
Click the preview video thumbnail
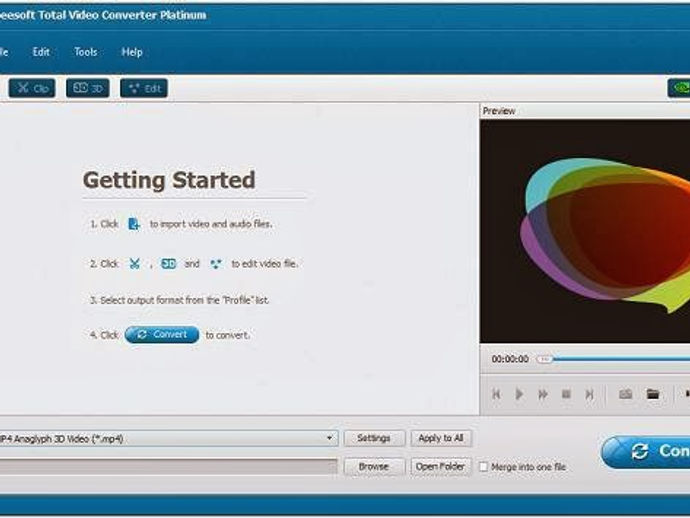click(x=585, y=231)
